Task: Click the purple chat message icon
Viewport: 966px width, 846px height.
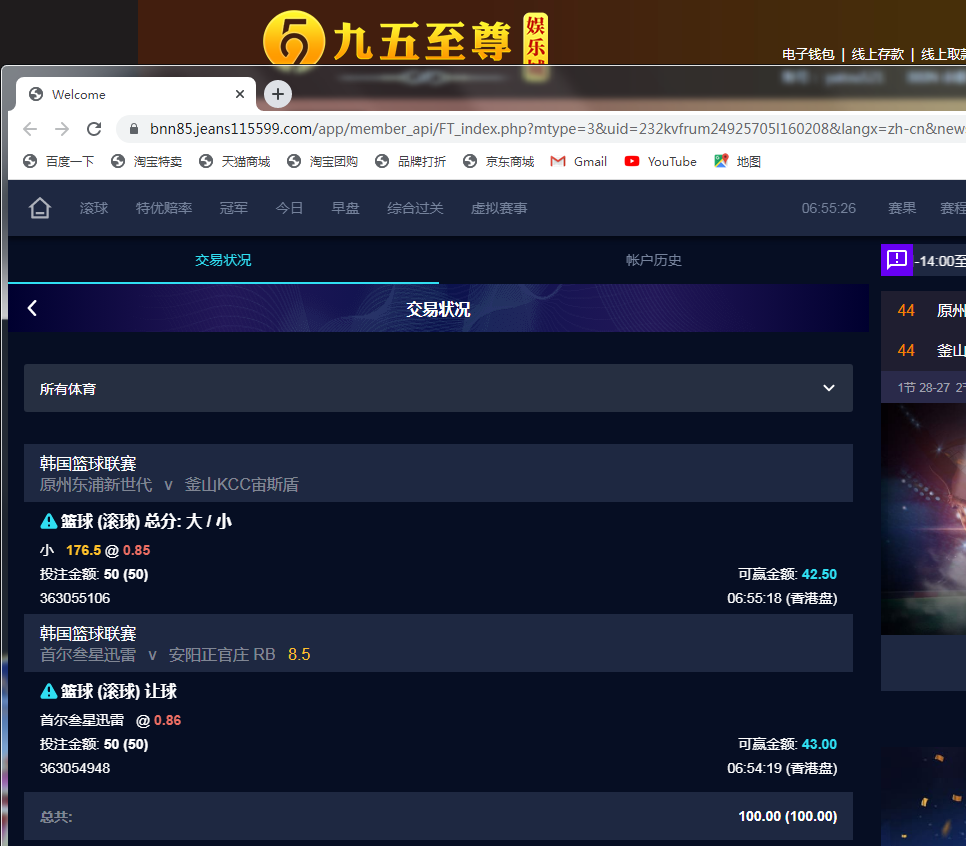Action: pyautogui.click(x=897, y=260)
